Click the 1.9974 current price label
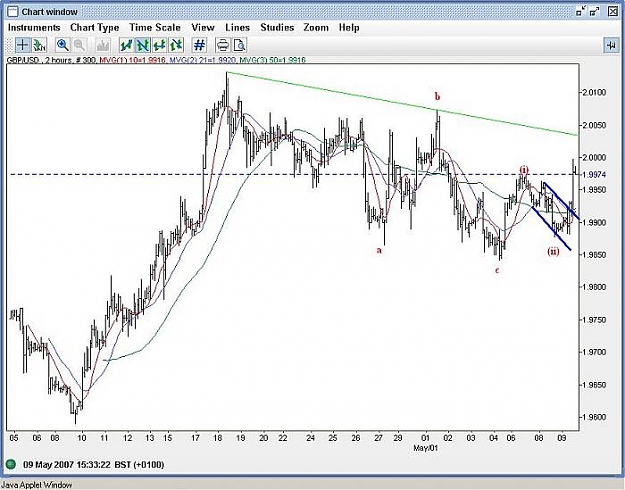625x490 pixels. [x=594, y=174]
